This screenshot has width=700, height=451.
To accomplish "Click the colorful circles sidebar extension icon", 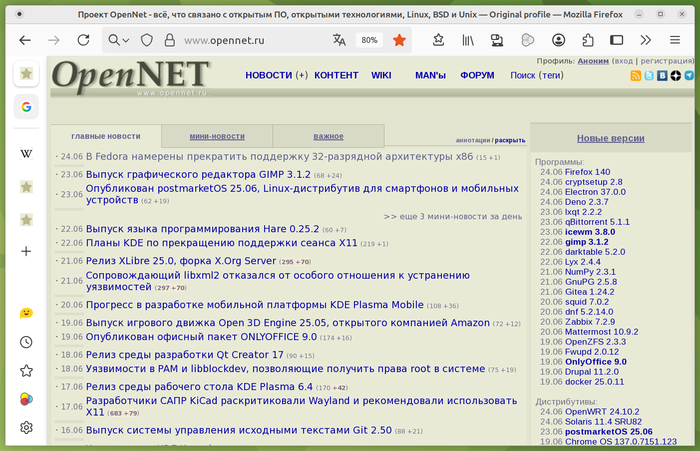I will pos(26,399).
